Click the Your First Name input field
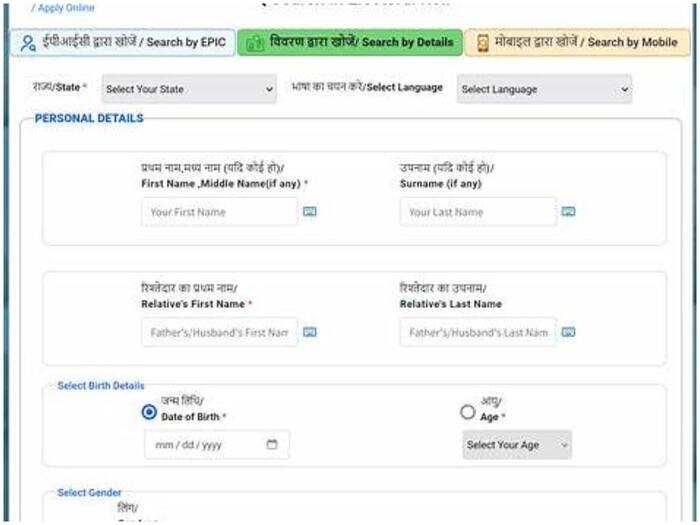700x525 pixels. pos(219,212)
